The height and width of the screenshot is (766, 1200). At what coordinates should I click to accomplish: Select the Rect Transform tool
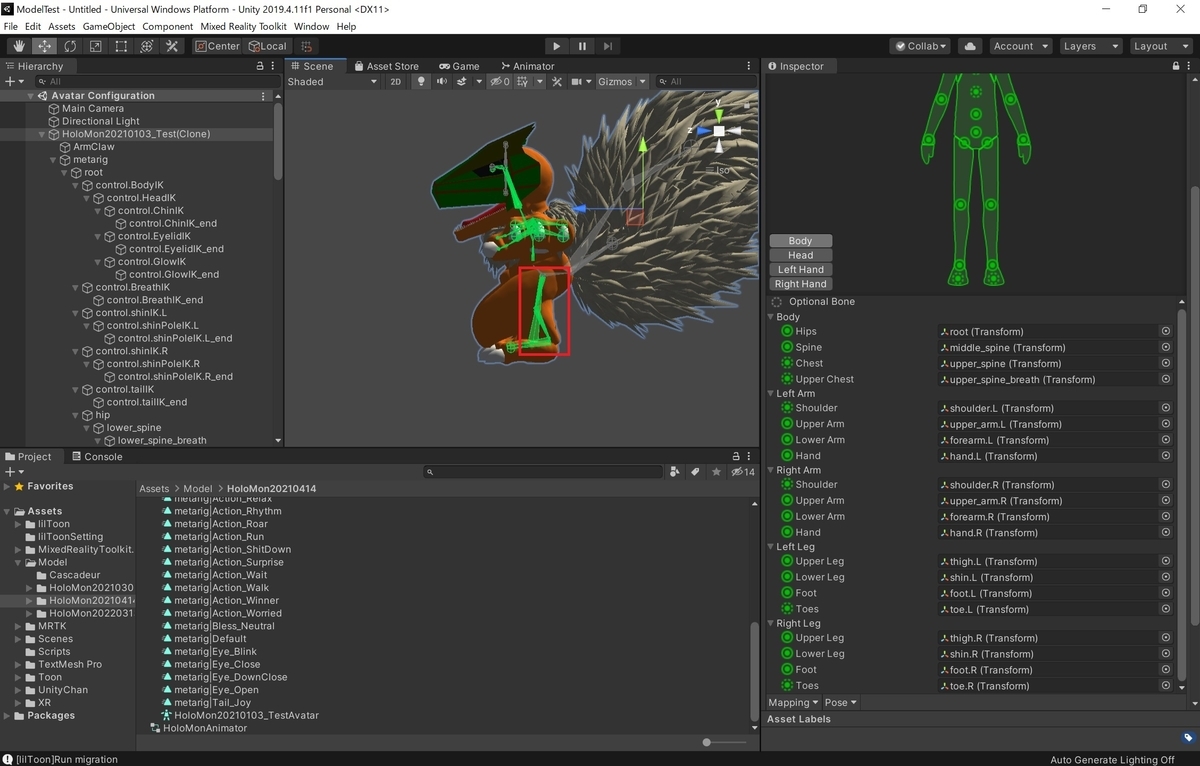click(x=121, y=46)
